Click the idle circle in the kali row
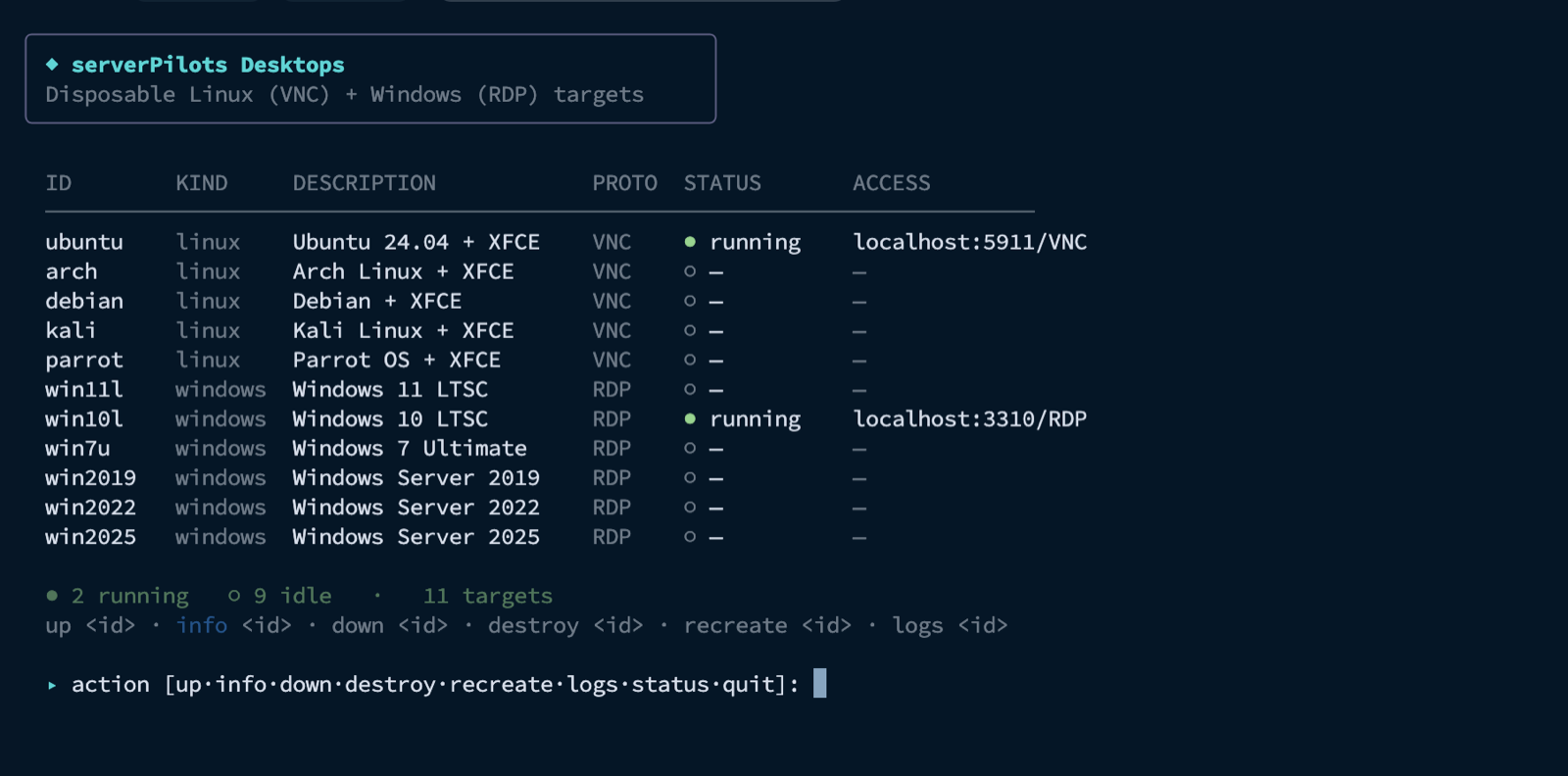 [x=690, y=330]
